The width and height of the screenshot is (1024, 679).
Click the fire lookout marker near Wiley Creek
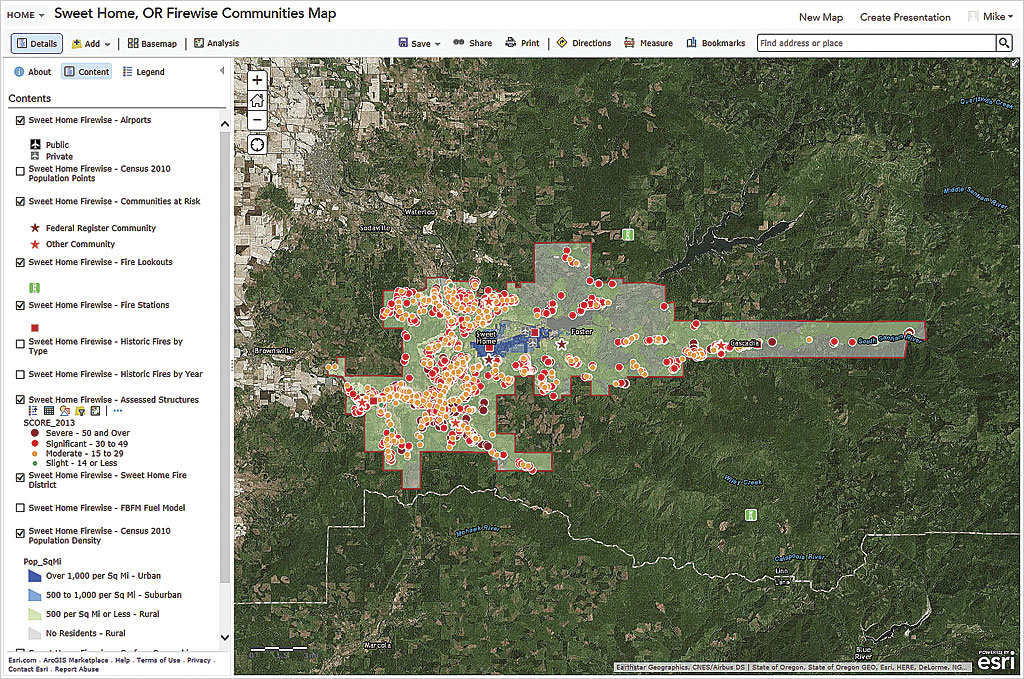751,515
